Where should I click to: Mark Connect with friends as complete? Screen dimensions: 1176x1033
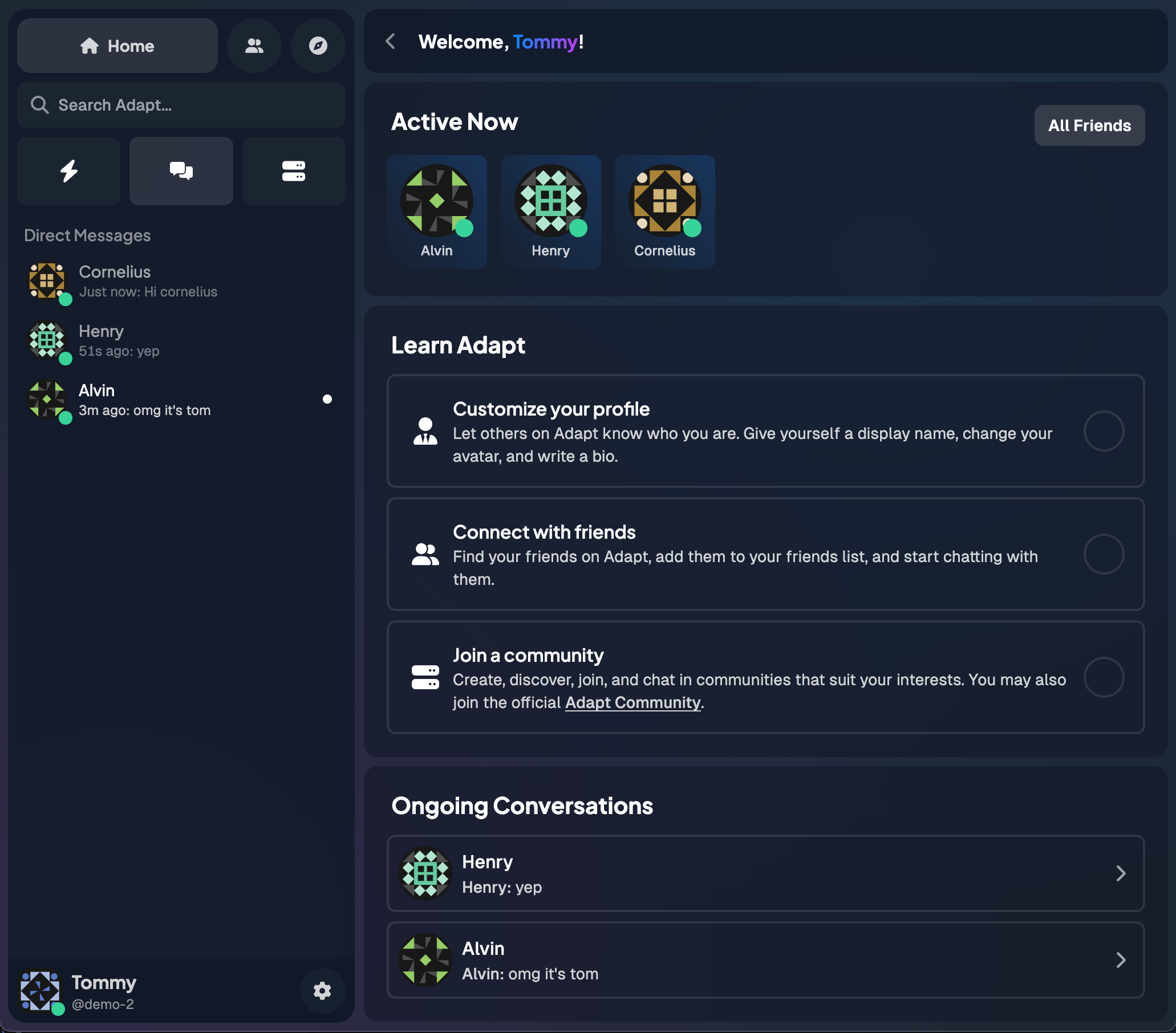(1103, 554)
